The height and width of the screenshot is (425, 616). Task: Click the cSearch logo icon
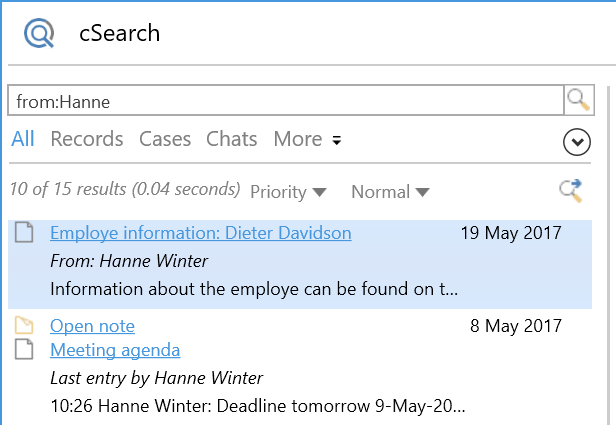pos(40,33)
